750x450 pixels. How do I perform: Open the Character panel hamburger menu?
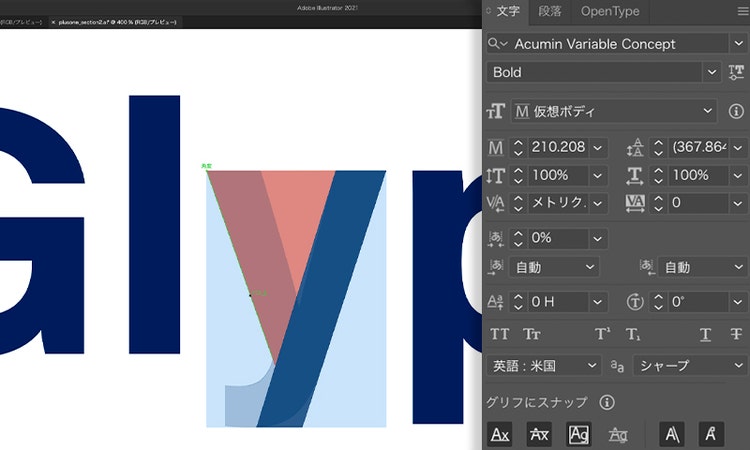click(x=742, y=11)
